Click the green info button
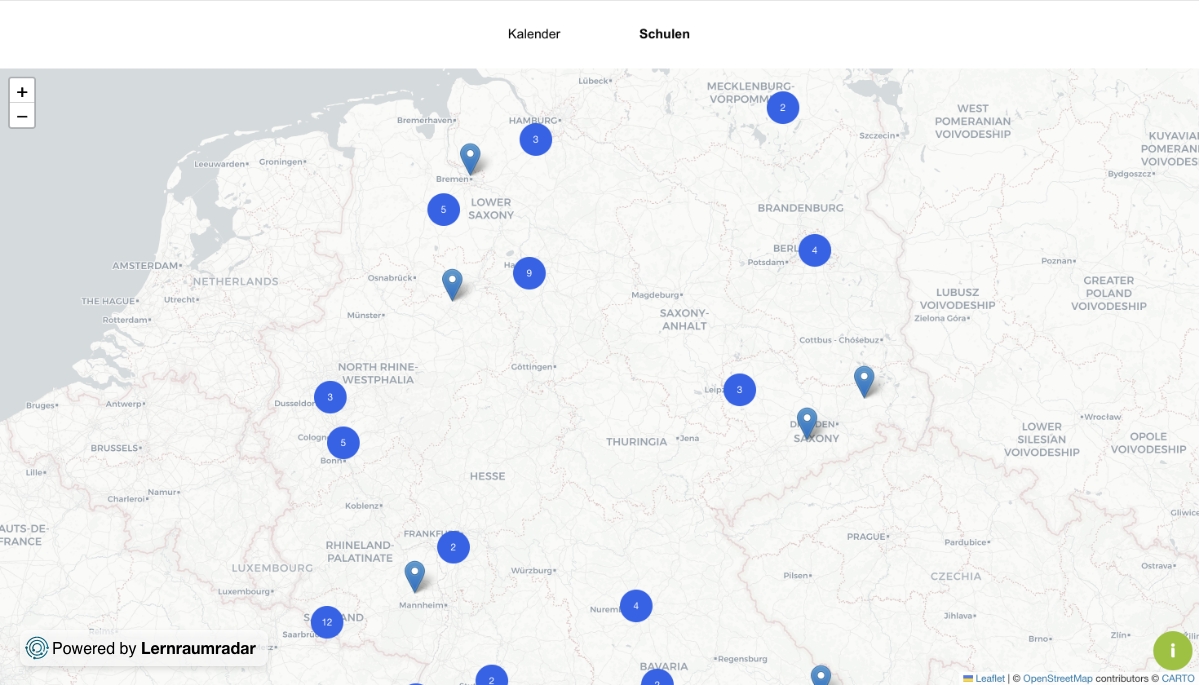Screen dimensions: 1200x685 1172,650
